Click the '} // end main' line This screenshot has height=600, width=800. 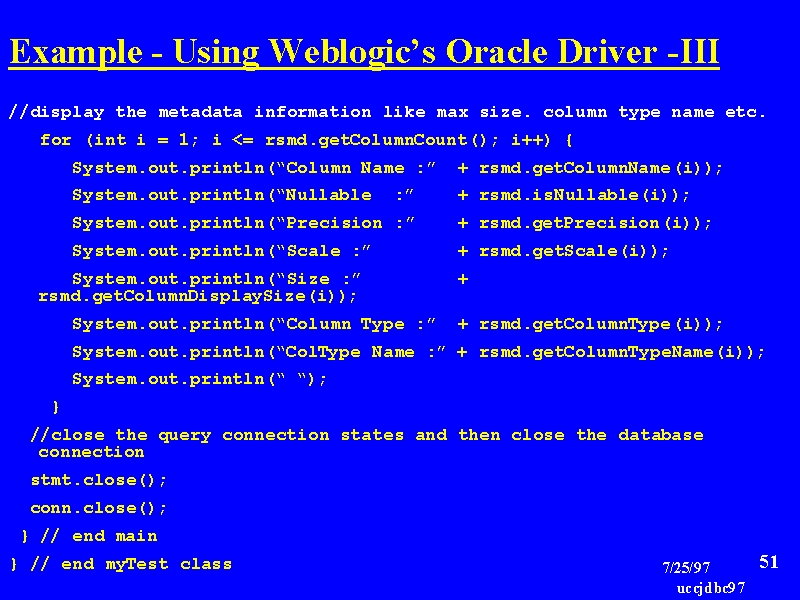89,536
